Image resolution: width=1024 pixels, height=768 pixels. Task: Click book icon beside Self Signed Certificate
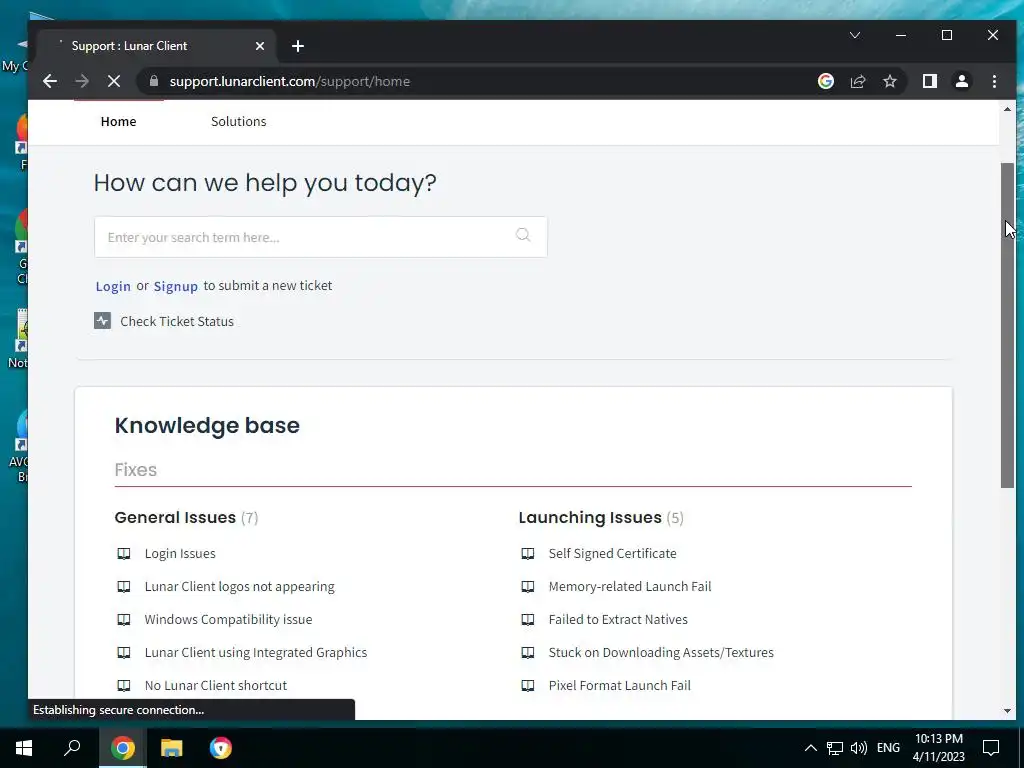[x=528, y=554]
